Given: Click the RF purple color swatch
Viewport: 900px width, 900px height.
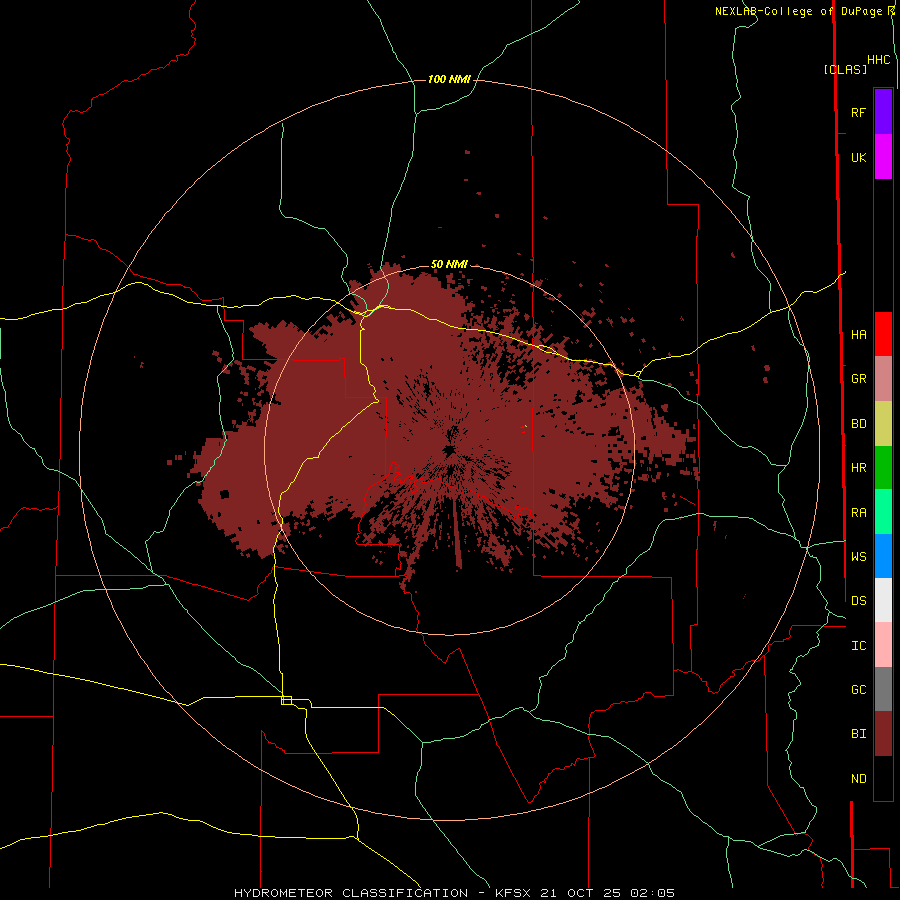Looking at the screenshot, I should (x=883, y=112).
